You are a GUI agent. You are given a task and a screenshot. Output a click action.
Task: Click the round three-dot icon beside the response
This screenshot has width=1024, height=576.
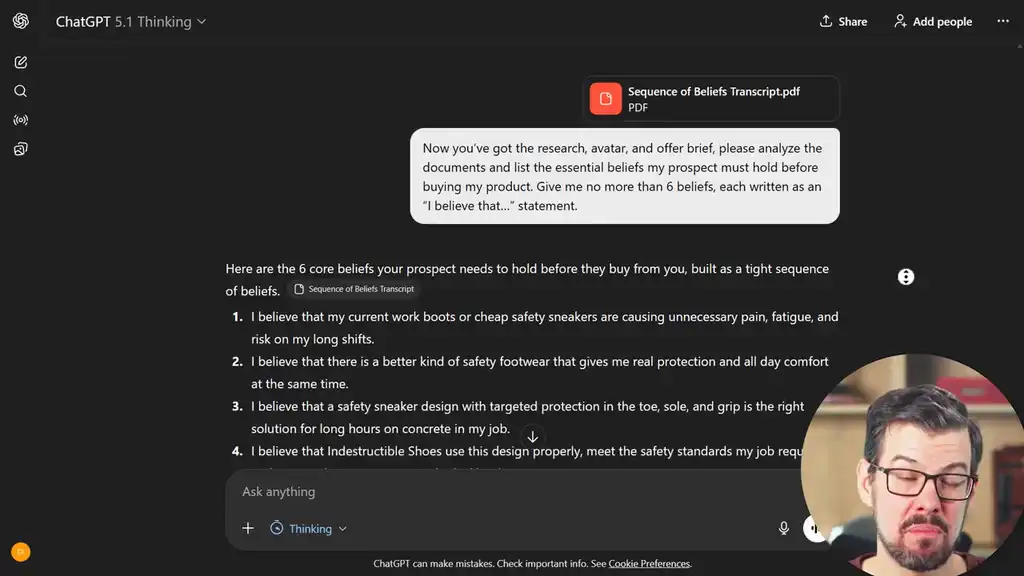(x=906, y=277)
